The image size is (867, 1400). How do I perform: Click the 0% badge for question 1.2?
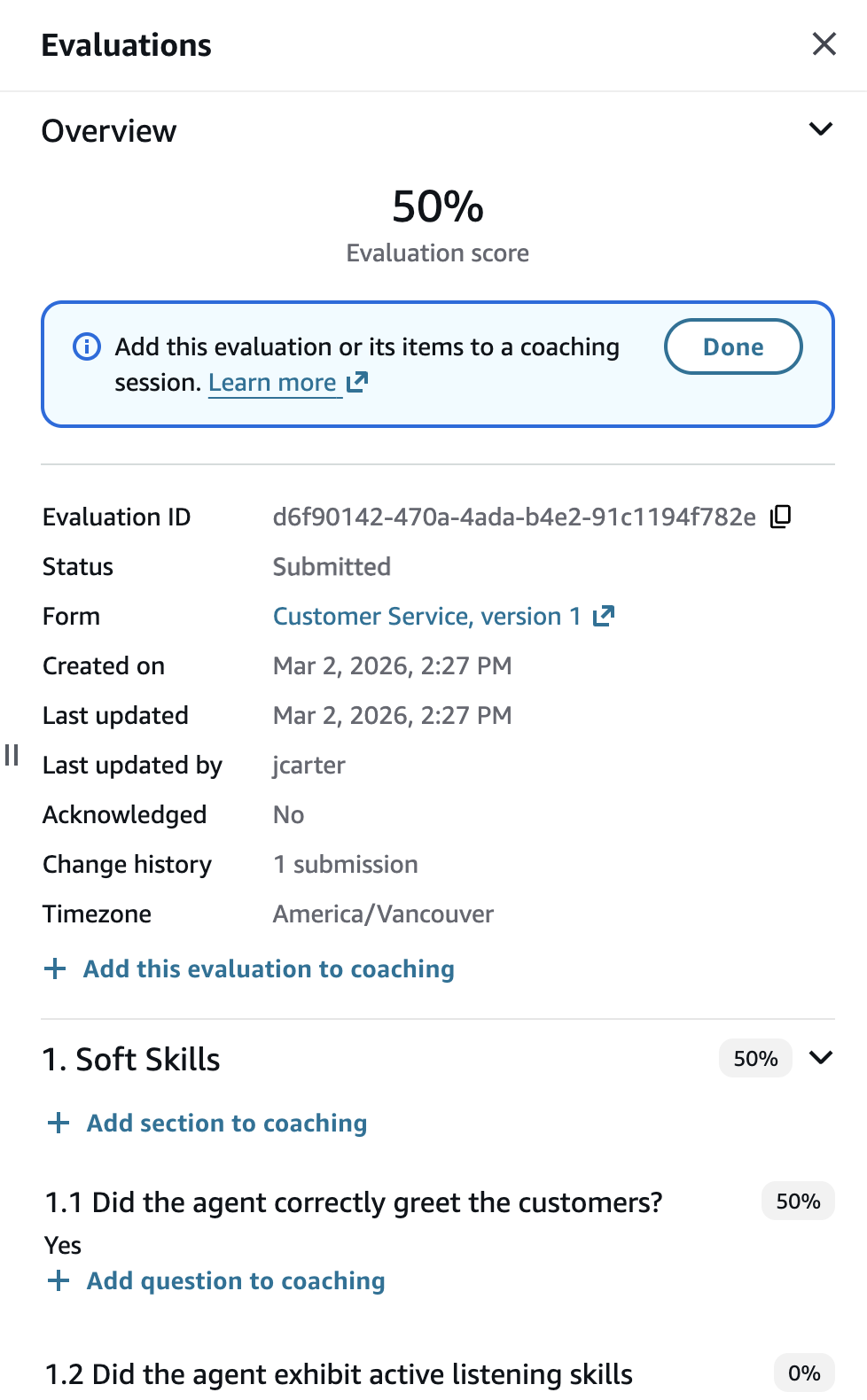coord(803,1373)
